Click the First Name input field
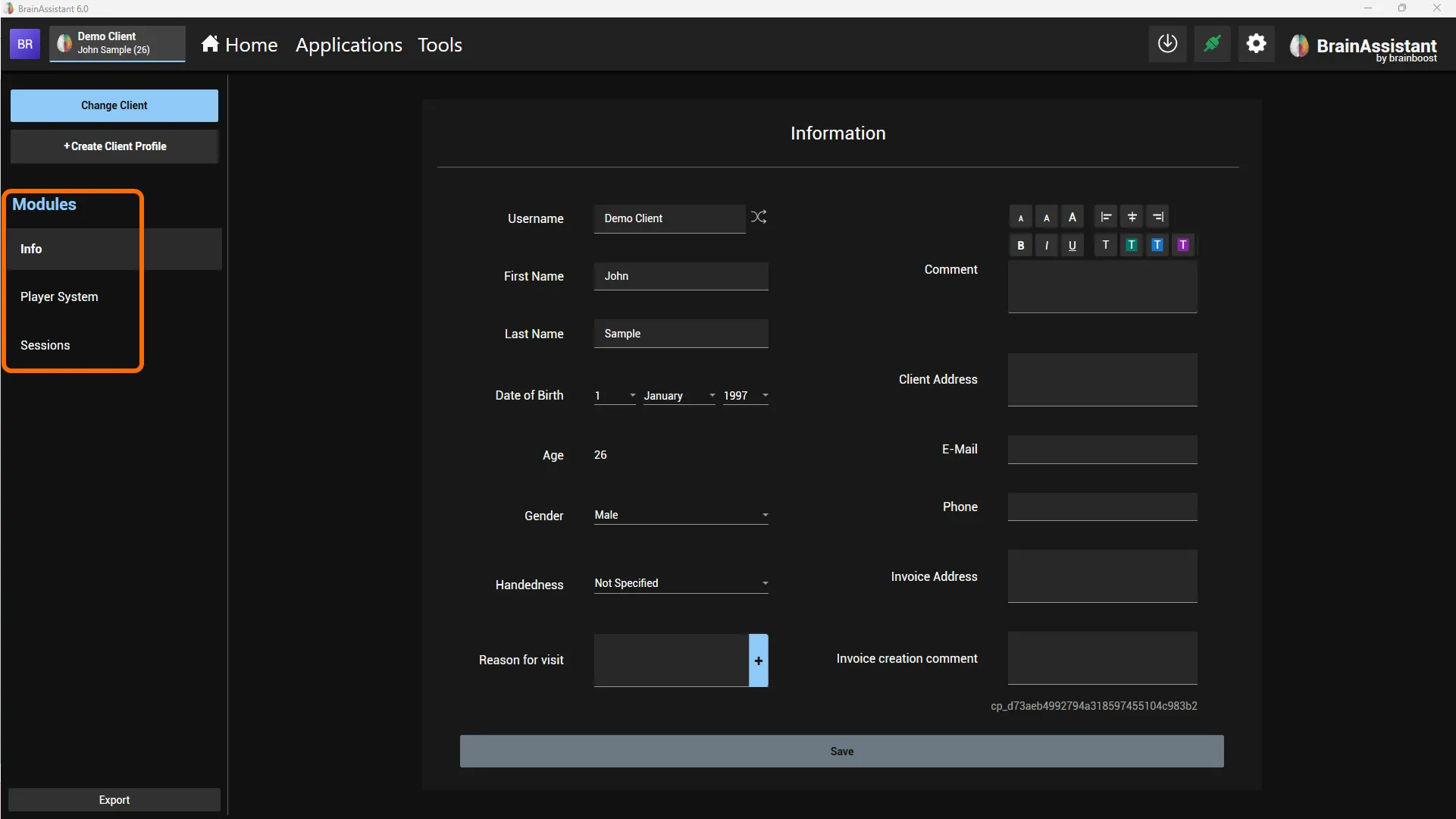This screenshot has width=1456, height=819. 681,276
